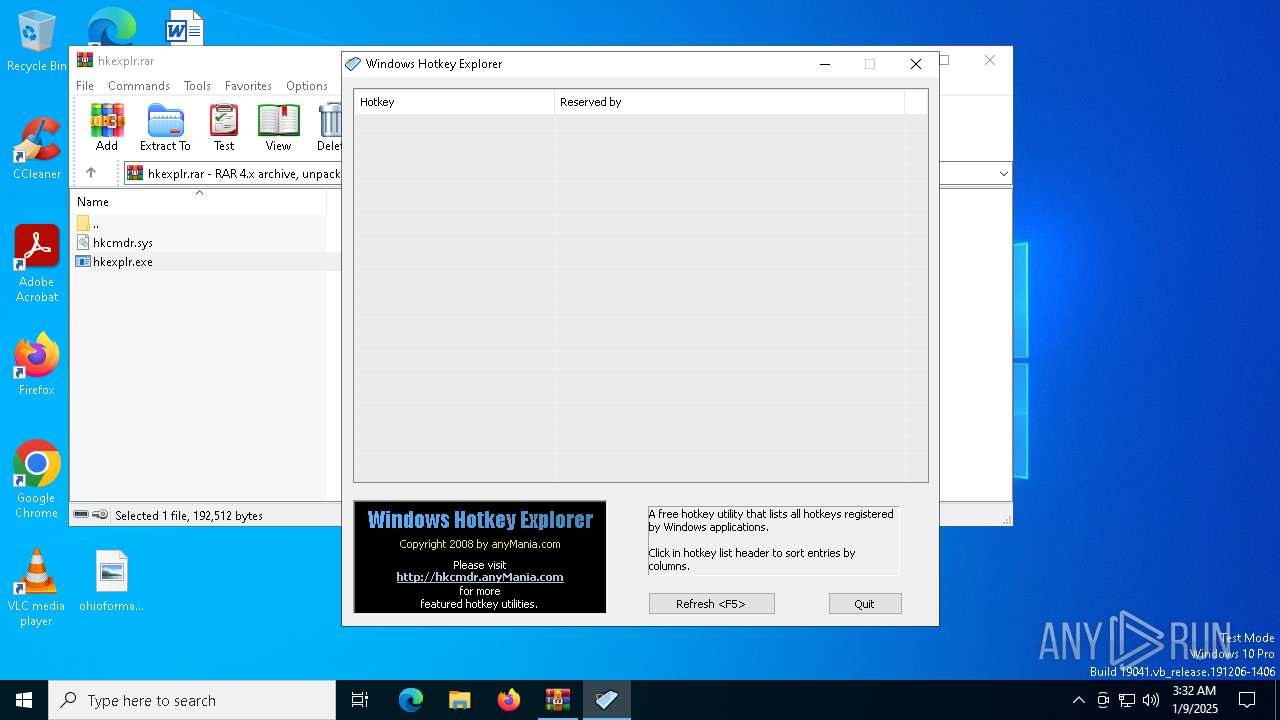
Task: Close the WinRAR window
Action: click(x=989, y=60)
